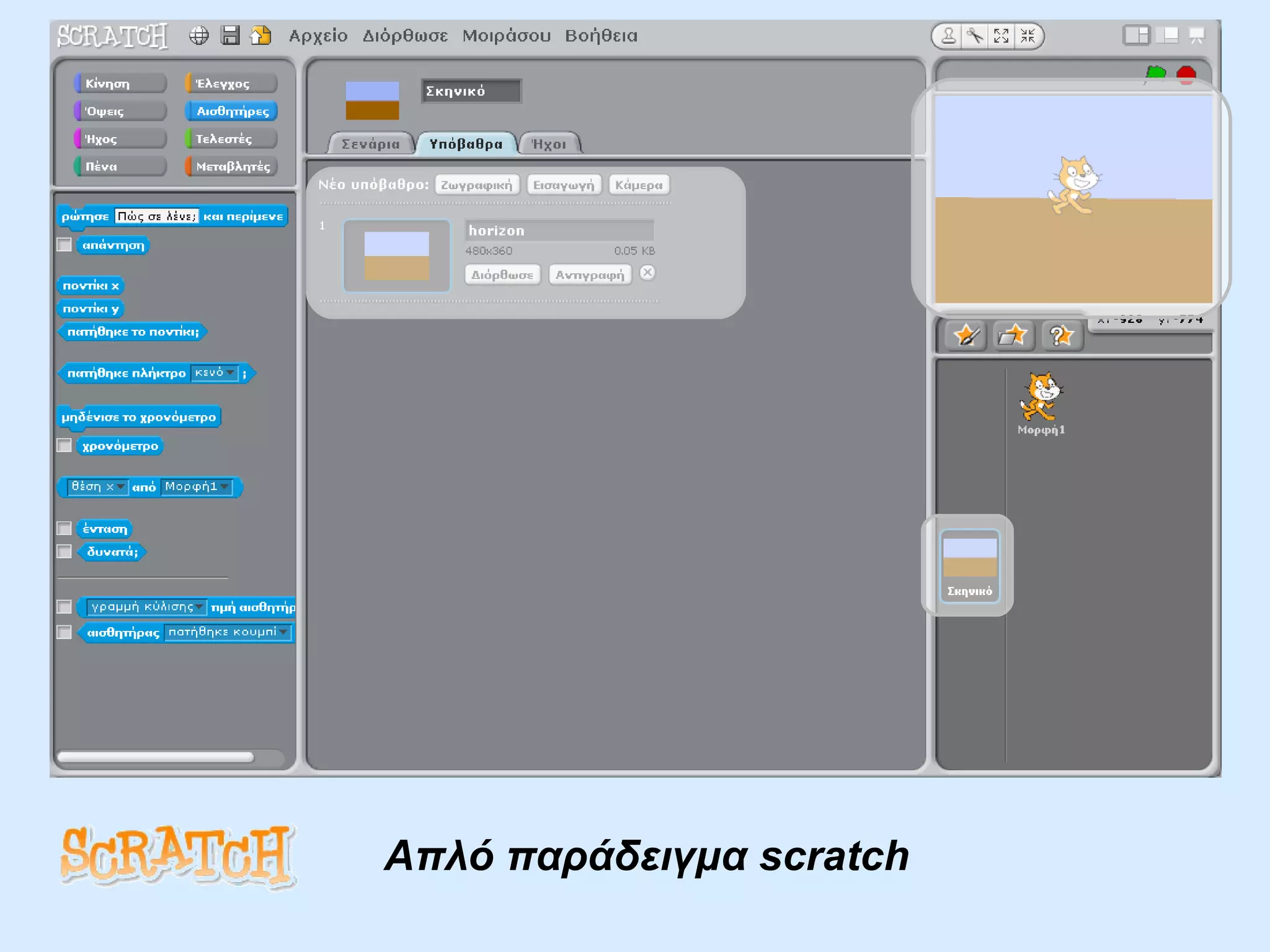Click the Ζωγραφική new background button
The image size is (1270, 952).
tap(477, 185)
